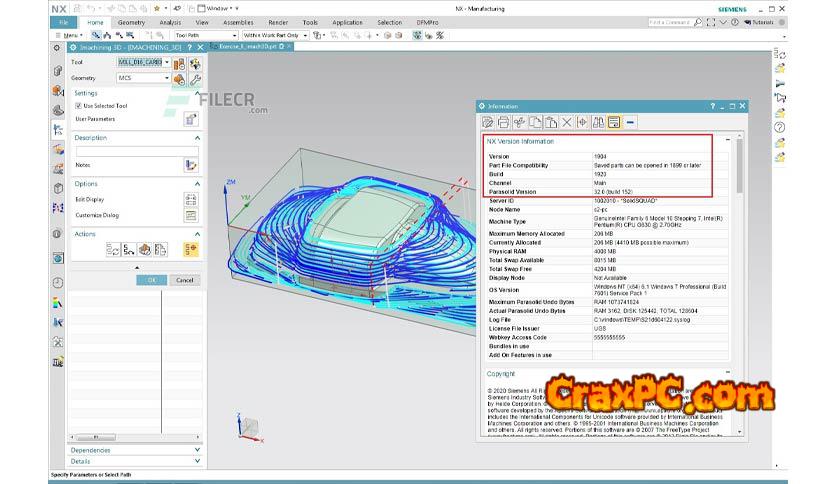Expand the Dependencies section

coord(135,451)
